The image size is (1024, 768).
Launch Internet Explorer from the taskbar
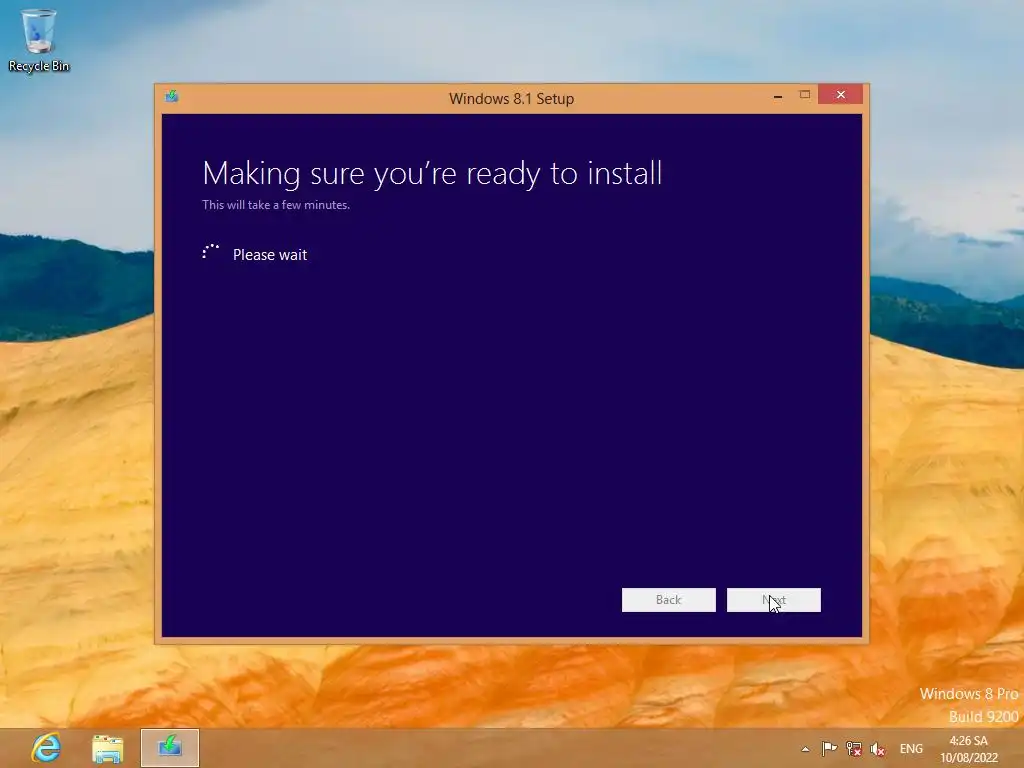coord(46,748)
